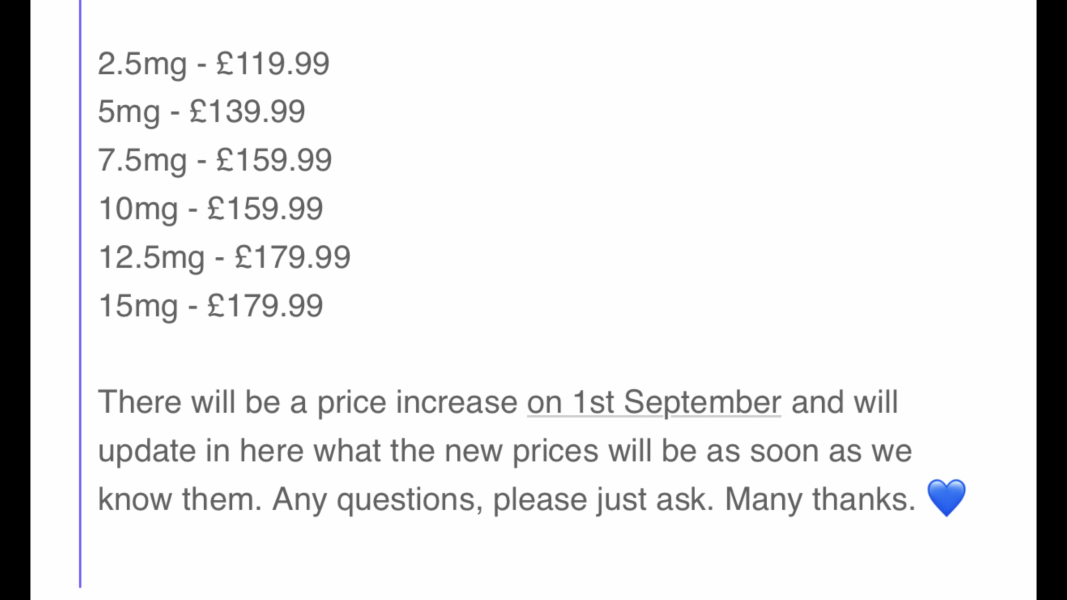Click the "There will be a price increase" text
Viewport: 1067px width, 600px height.
click(x=308, y=402)
